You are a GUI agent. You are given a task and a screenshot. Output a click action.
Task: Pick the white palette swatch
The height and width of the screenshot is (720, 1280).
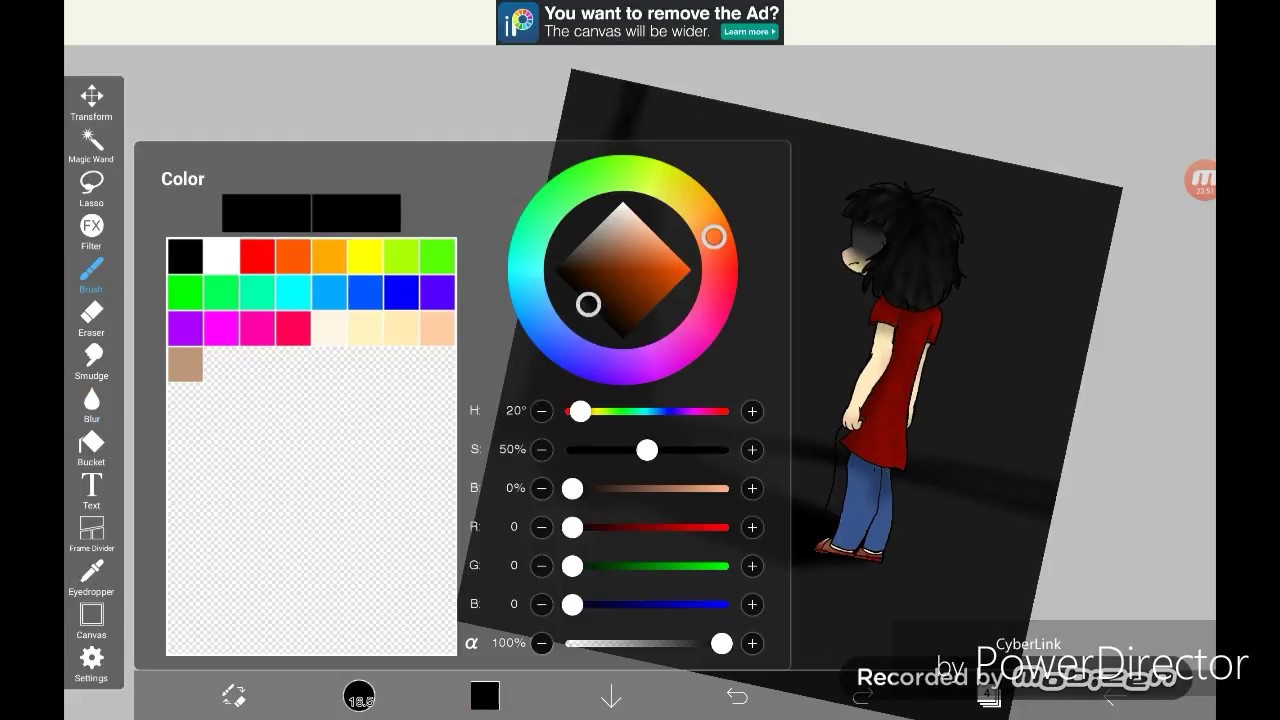[221, 256]
